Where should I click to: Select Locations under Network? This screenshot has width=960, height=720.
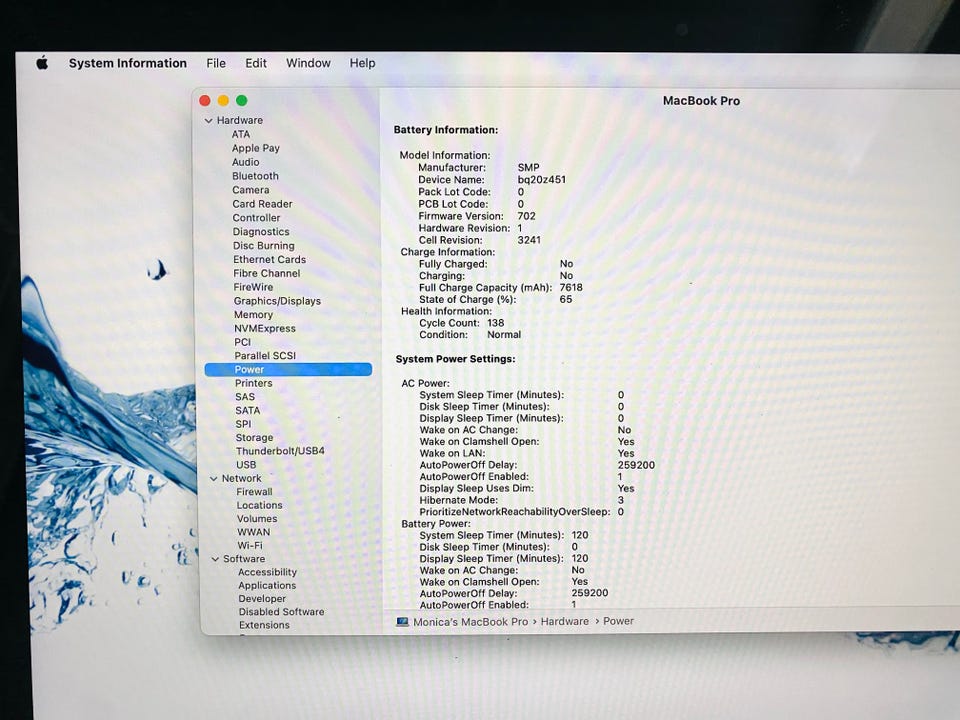tap(260, 505)
